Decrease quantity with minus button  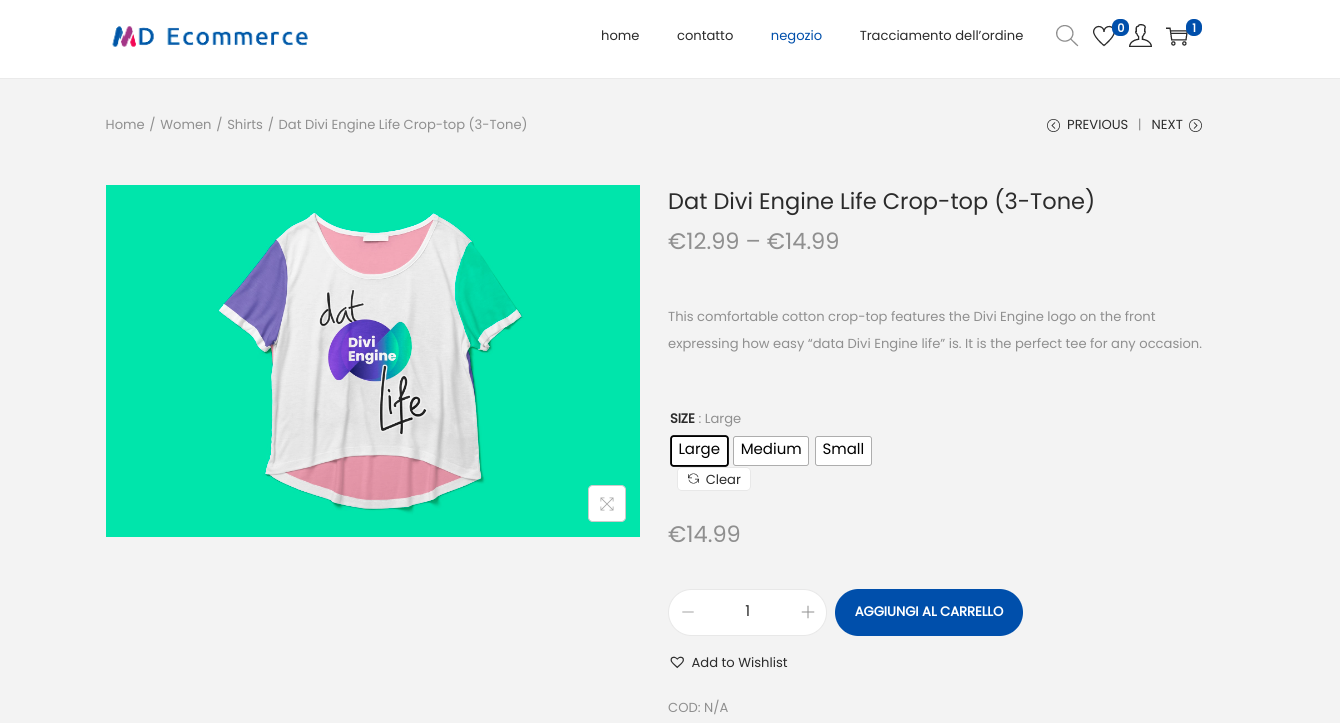tap(688, 612)
